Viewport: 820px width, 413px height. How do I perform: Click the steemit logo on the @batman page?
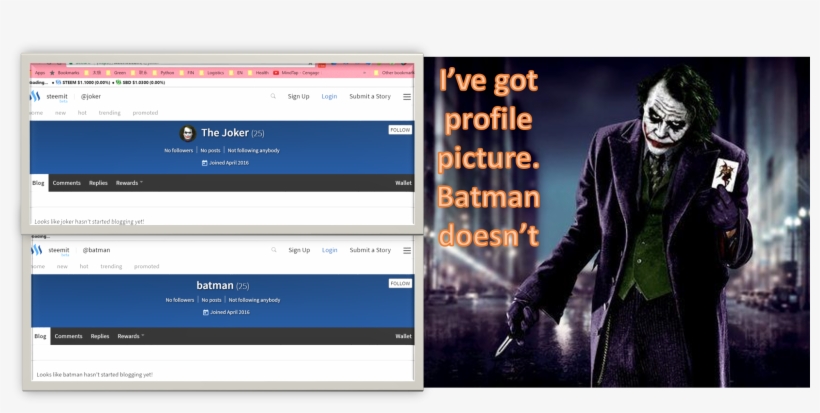(x=37, y=250)
